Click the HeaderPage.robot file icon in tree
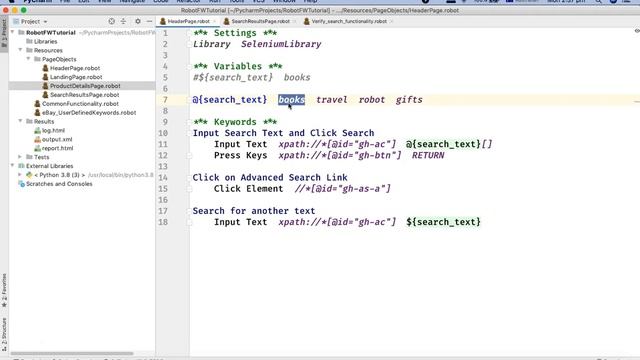The image size is (640, 360). 45,68
